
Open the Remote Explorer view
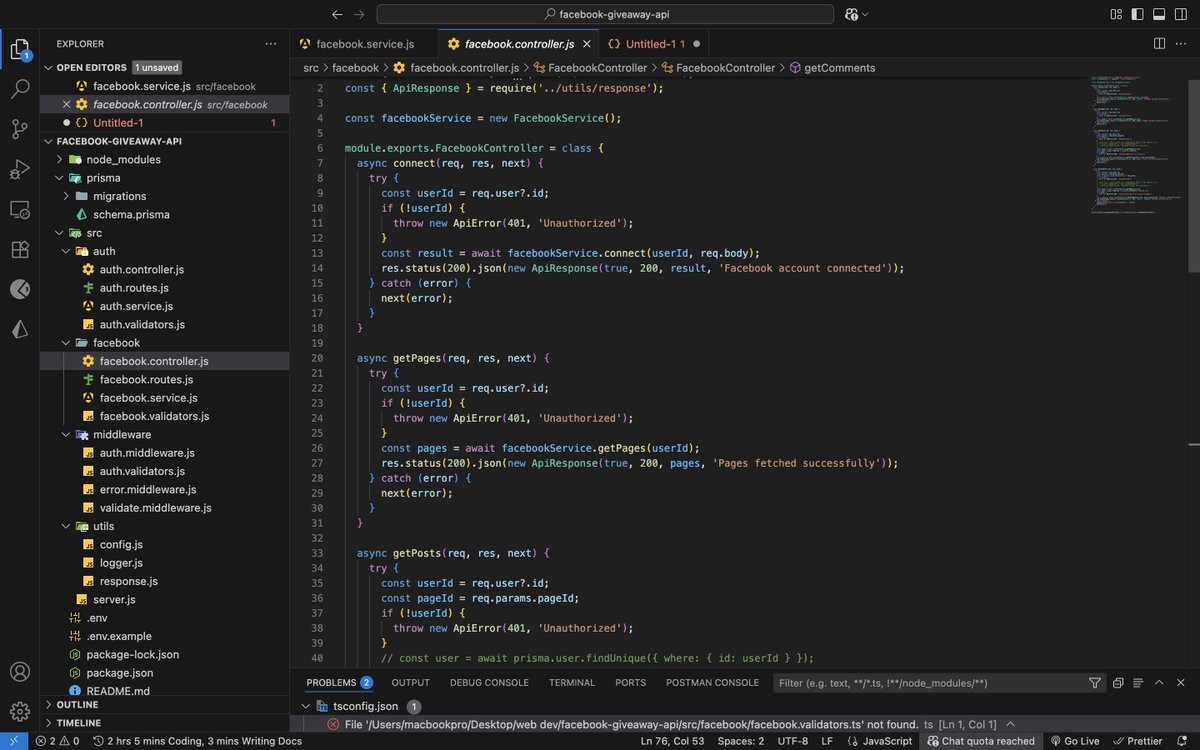[20, 209]
